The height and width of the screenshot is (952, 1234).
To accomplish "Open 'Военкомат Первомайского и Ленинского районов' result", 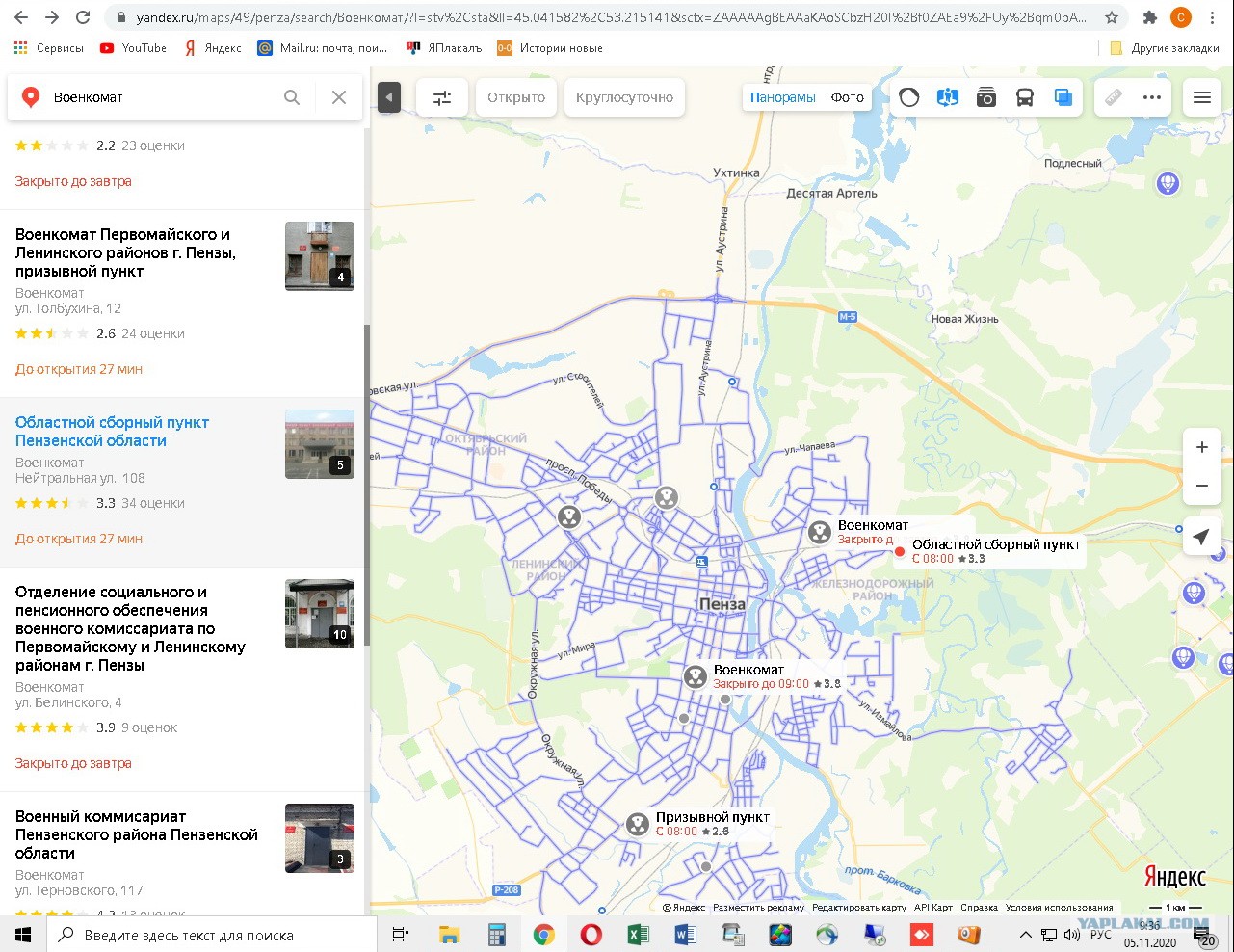I will point(125,252).
